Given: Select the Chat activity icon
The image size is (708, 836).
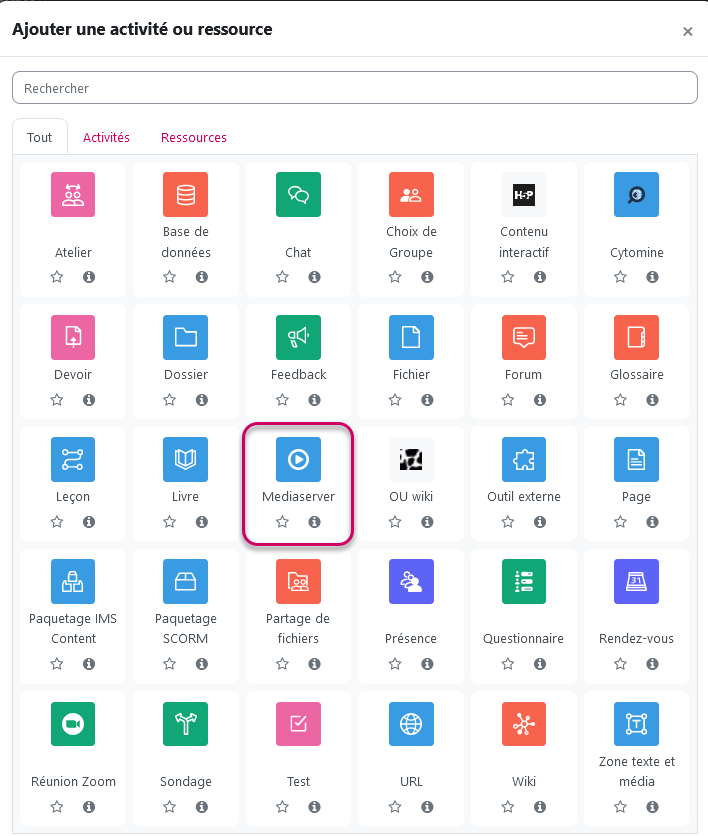Looking at the screenshot, I should [298, 194].
